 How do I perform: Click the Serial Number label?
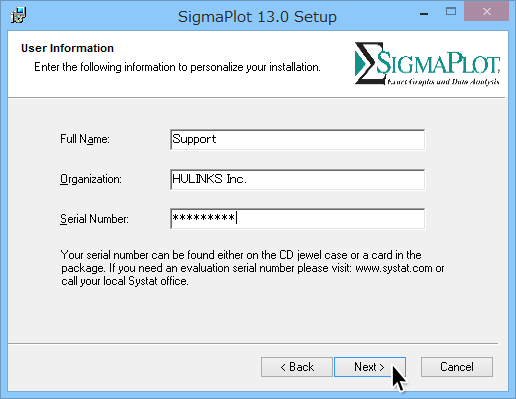coord(94,219)
